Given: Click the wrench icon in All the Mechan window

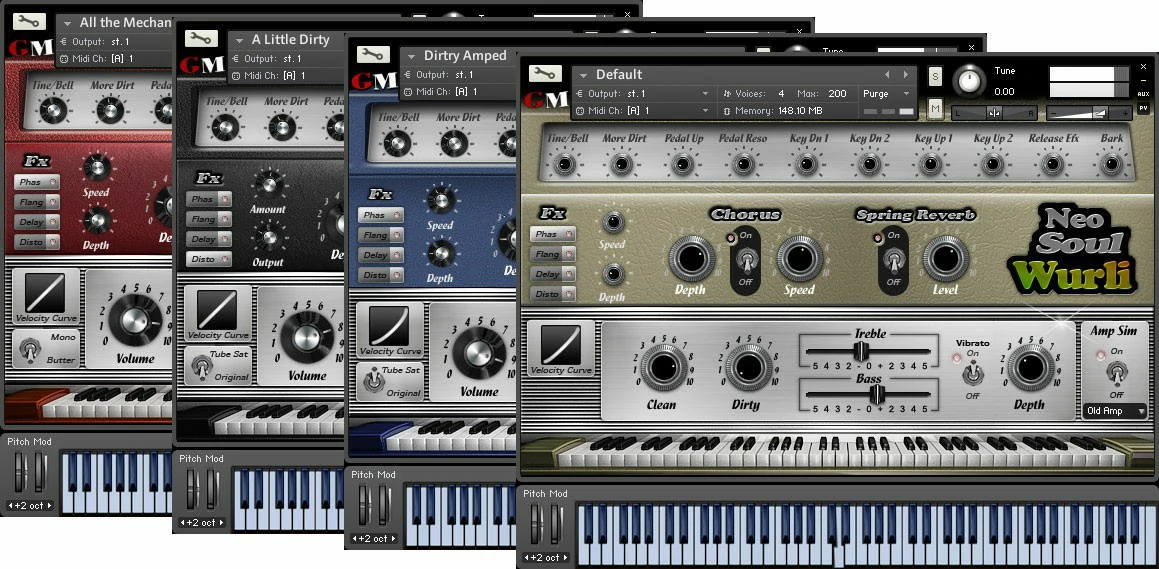Looking at the screenshot, I should point(30,21).
